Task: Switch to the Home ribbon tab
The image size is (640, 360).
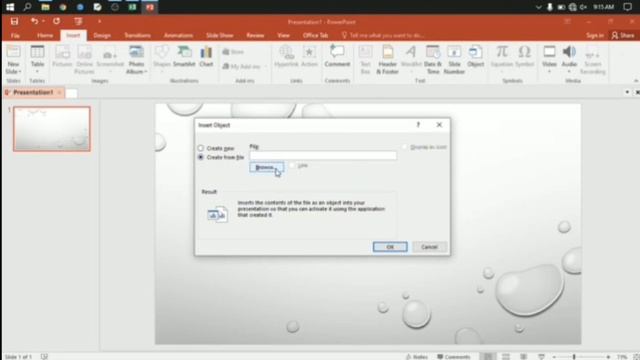Action: tap(45, 36)
